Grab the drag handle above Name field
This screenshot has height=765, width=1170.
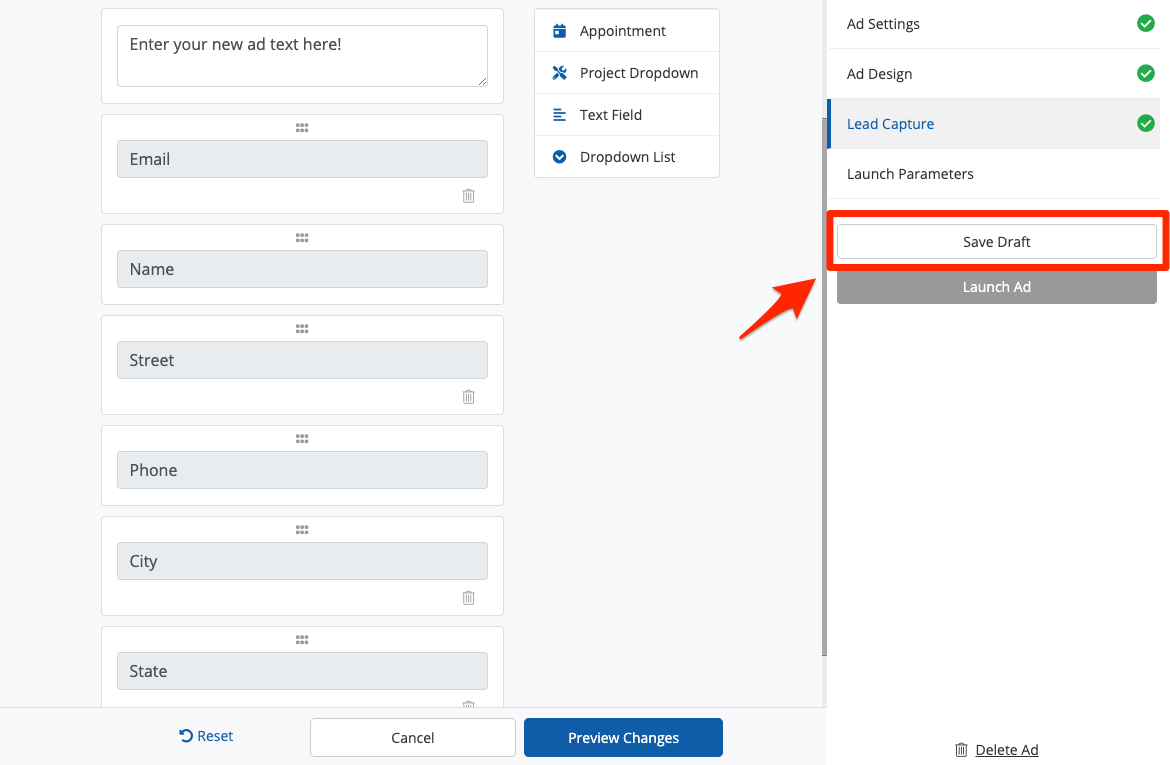pos(302,238)
